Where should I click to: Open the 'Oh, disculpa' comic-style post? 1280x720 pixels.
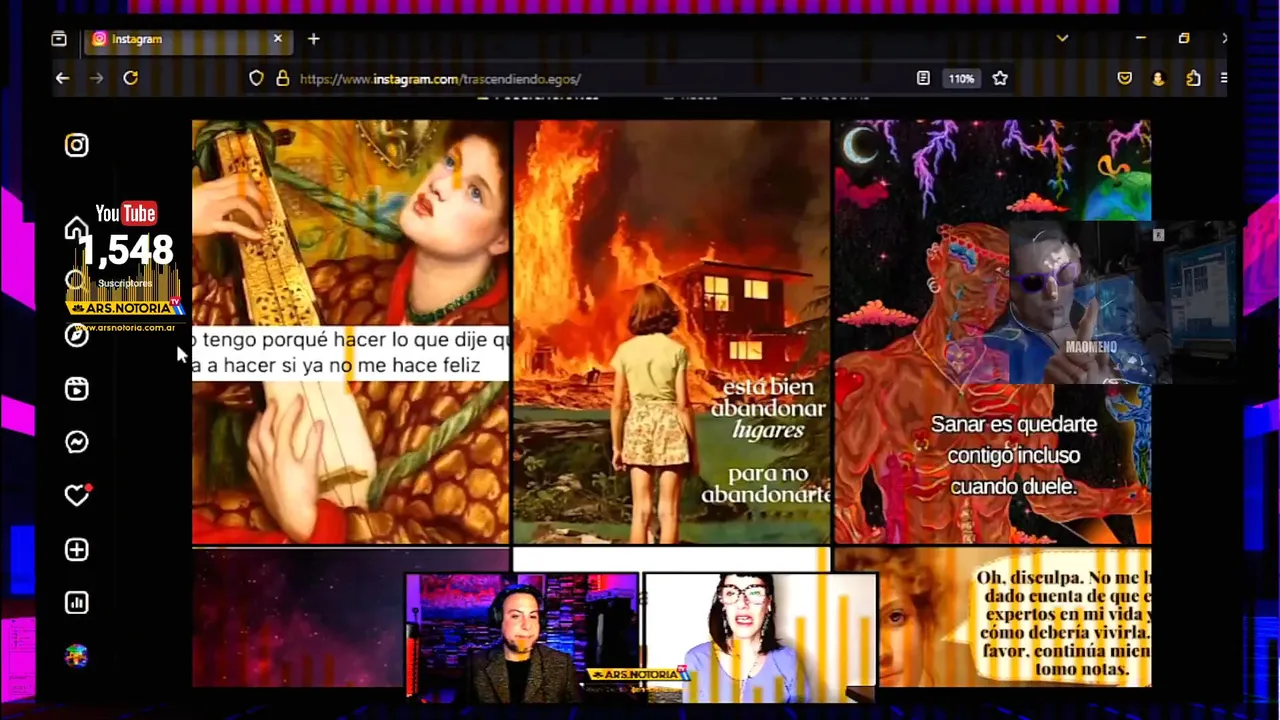[1014, 617]
